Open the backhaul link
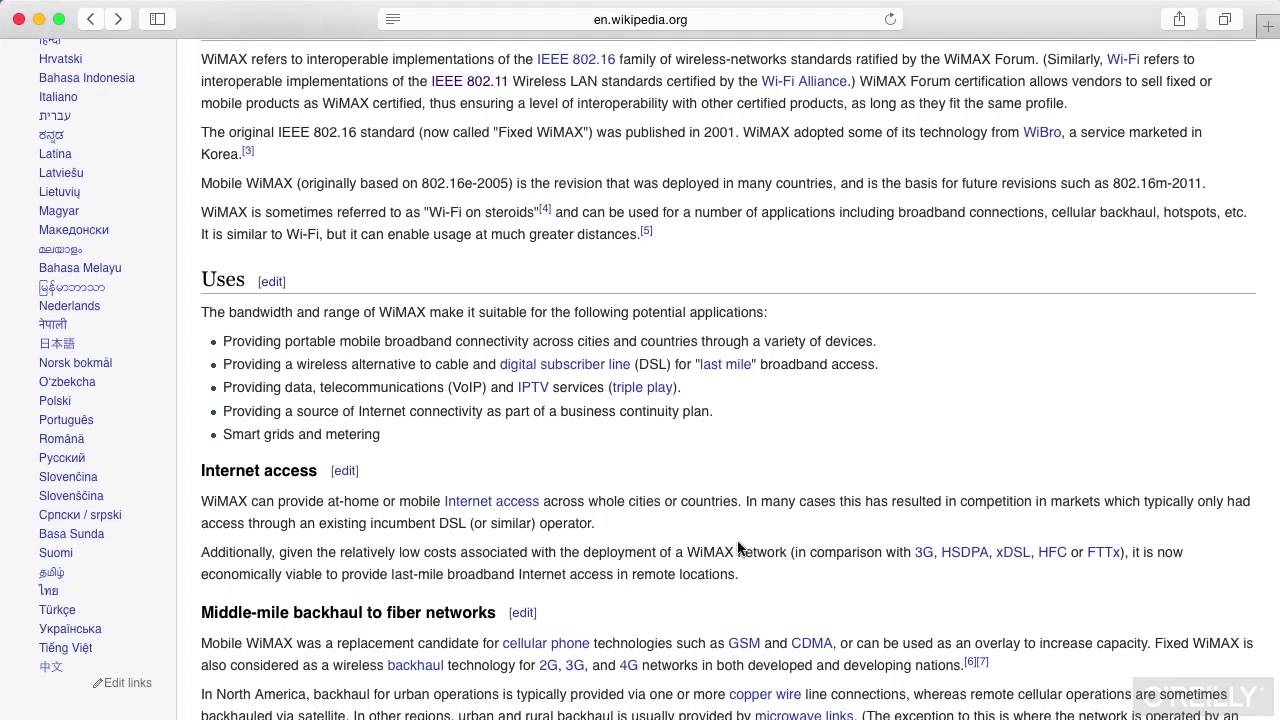Viewport: 1280px width, 720px height. pos(415,665)
